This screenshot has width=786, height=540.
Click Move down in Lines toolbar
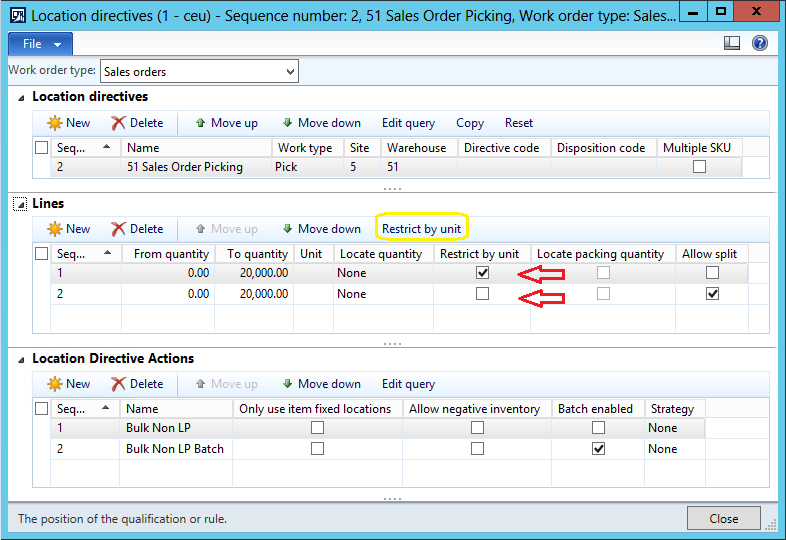click(321, 229)
